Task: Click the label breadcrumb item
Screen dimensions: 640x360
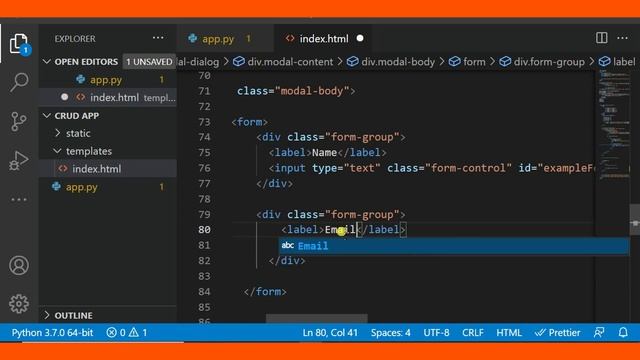Action: (x=617, y=62)
